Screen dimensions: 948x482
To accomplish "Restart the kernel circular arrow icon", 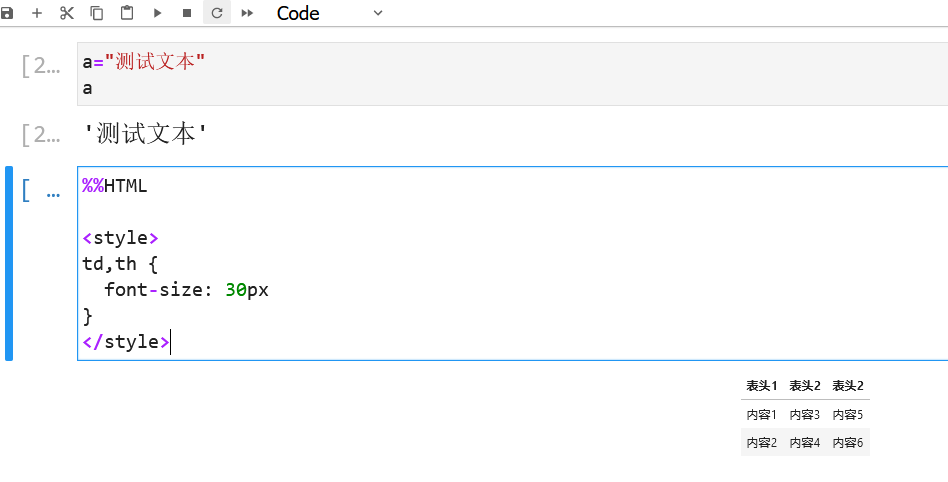I will point(217,13).
